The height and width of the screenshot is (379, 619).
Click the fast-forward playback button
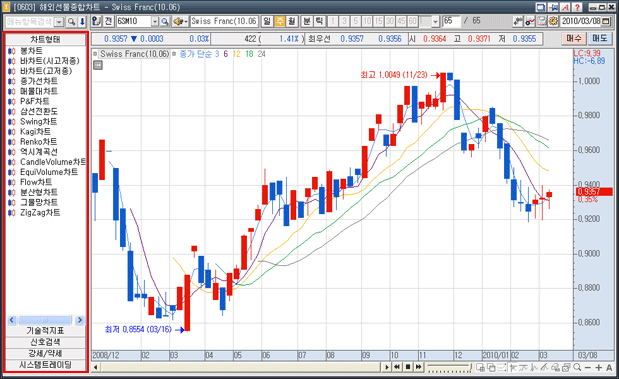pos(418,367)
